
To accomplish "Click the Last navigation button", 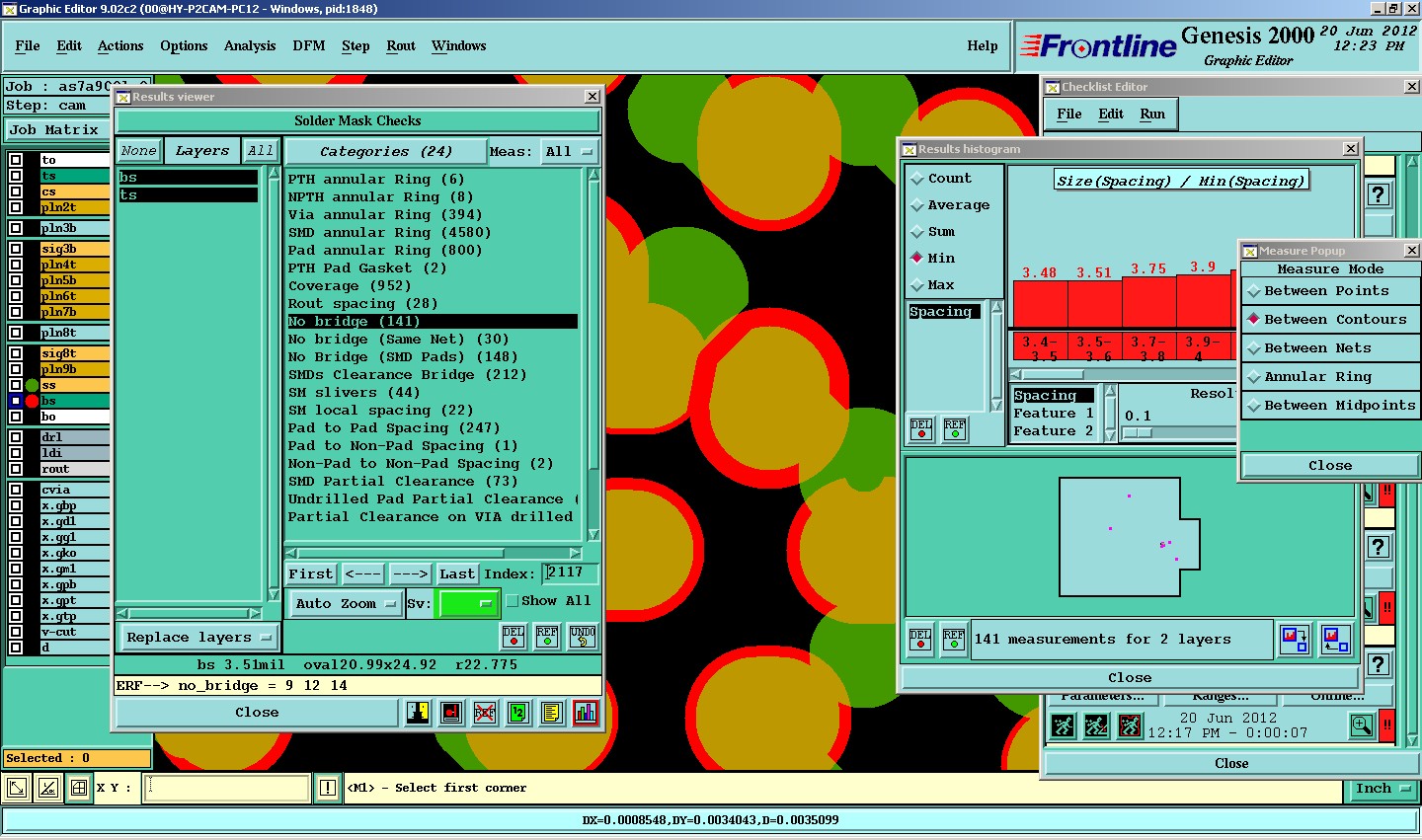I will pos(456,574).
